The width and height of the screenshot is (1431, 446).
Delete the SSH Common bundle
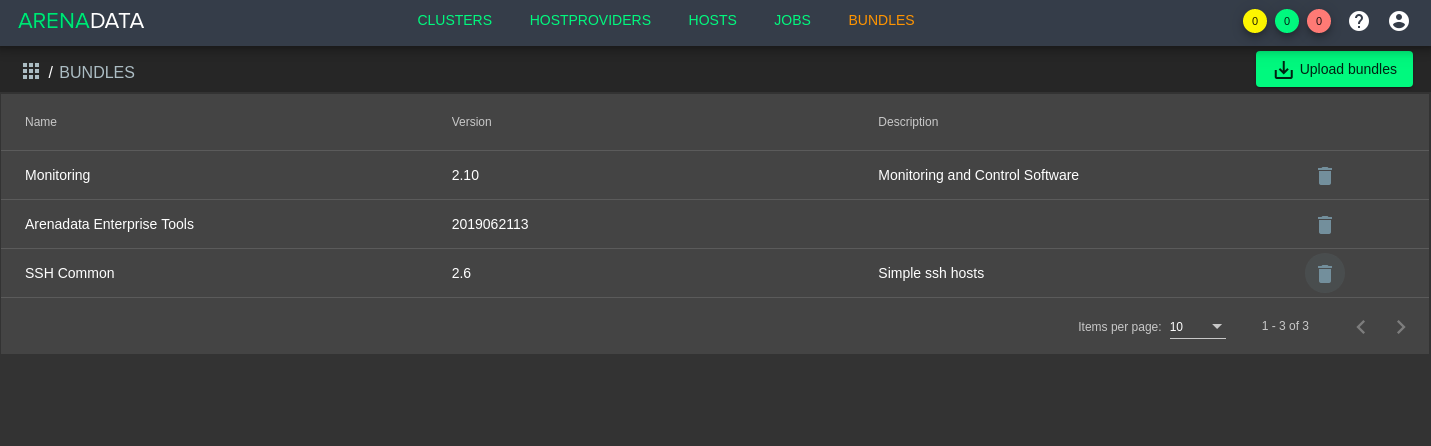[1325, 273]
